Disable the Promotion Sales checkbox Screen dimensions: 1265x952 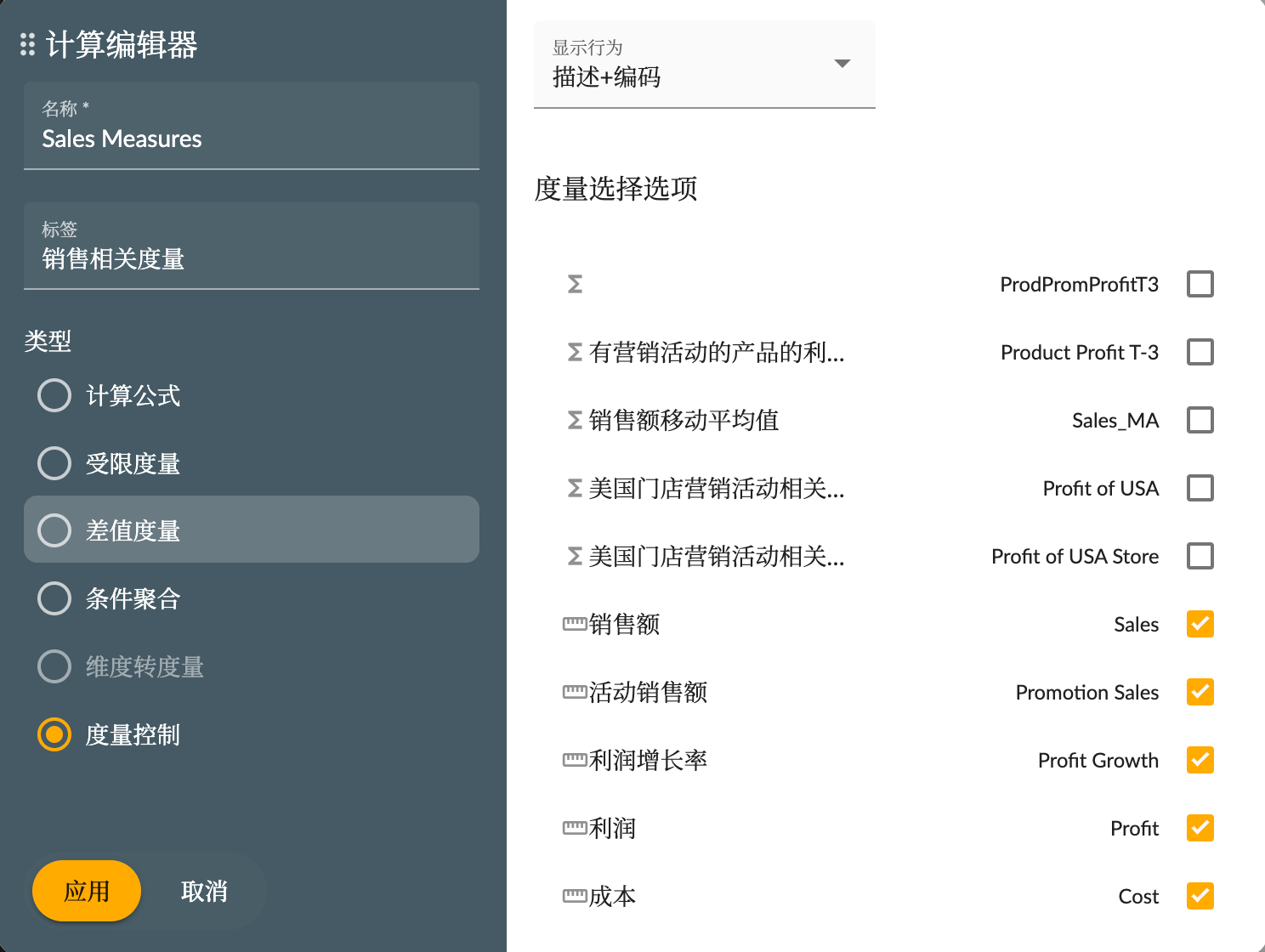[1200, 691]
